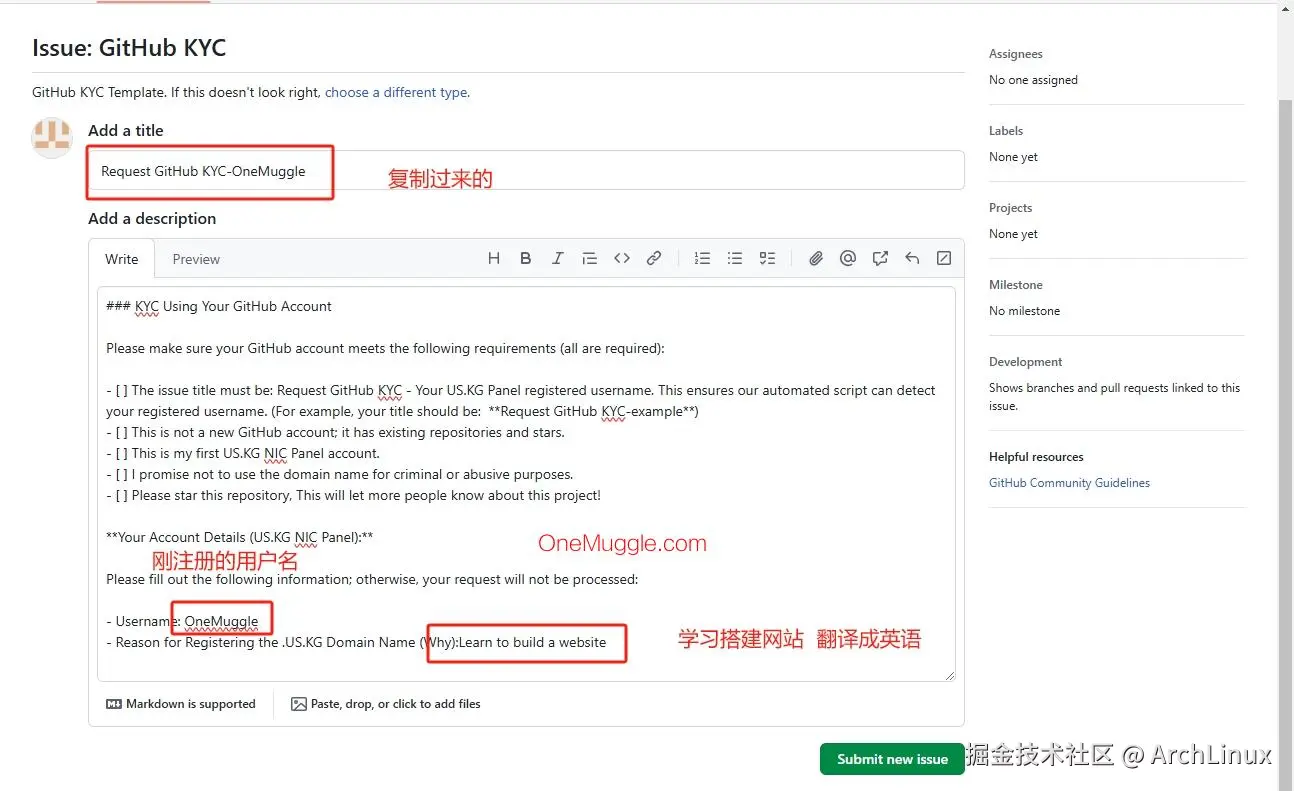Insert a task list
The image size is (1294, 791).
pos(767,258)
